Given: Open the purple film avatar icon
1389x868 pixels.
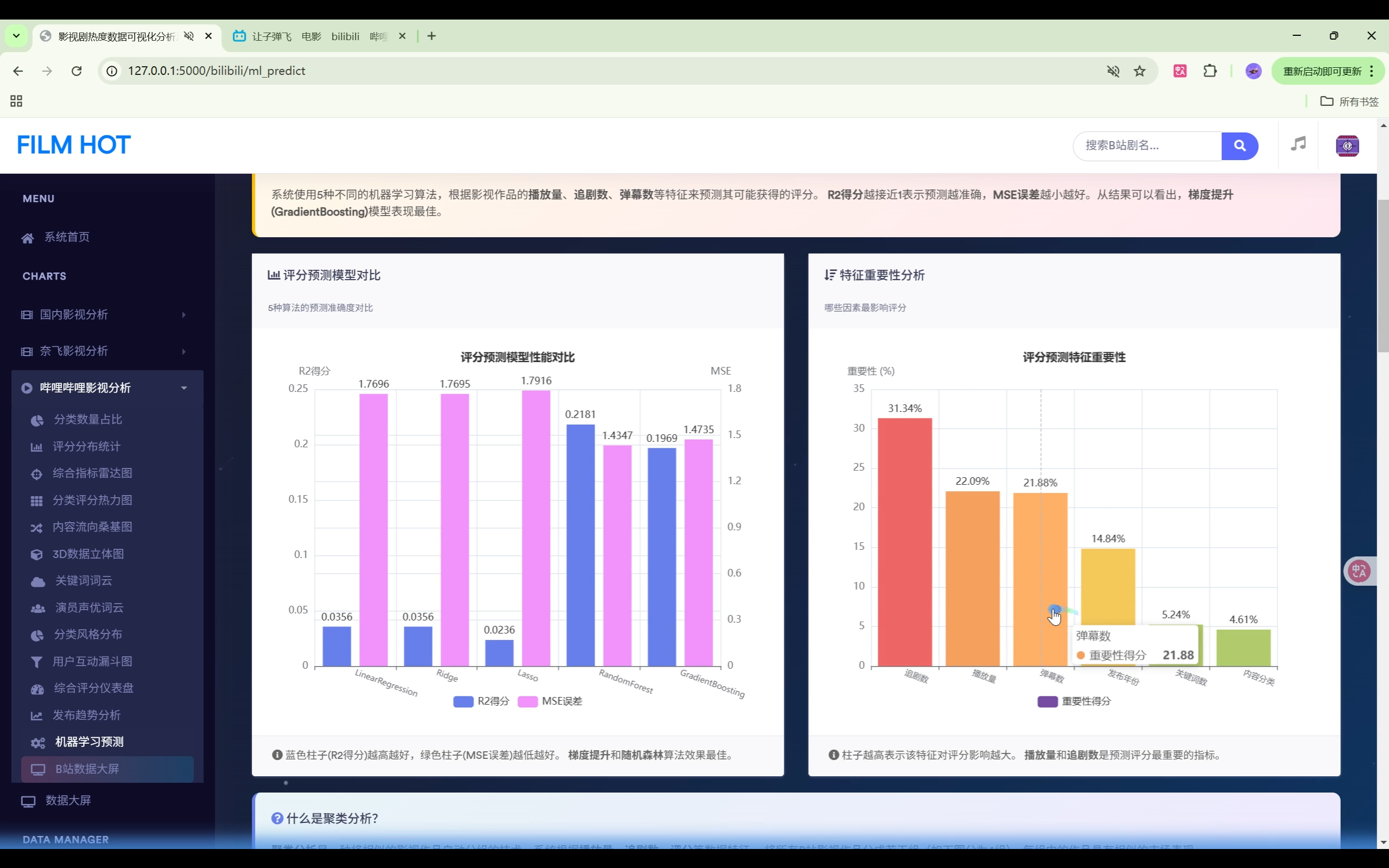Looking at the screenshot, I should [x=1347, y=146].
